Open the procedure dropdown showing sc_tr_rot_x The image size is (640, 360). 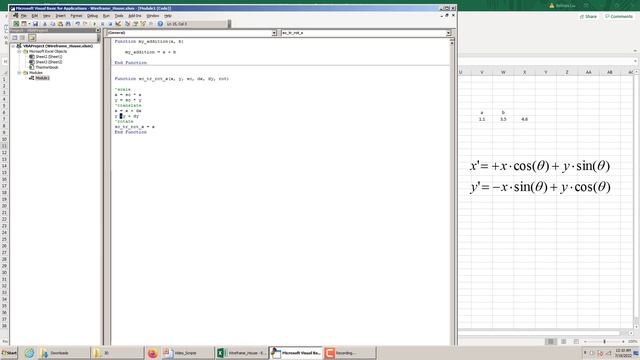(448, 33)
